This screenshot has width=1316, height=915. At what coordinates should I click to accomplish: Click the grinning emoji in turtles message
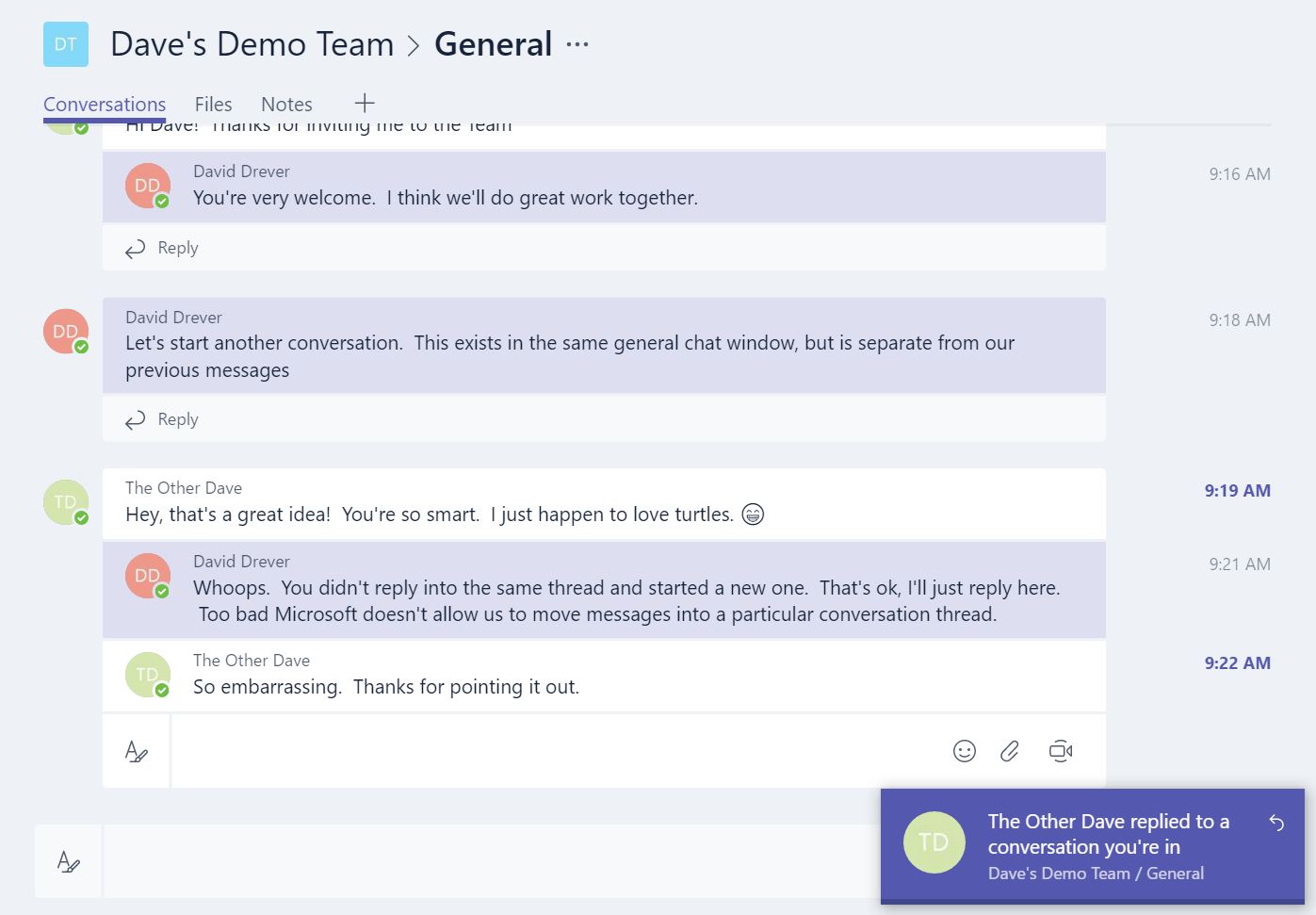tap(753, 515)
